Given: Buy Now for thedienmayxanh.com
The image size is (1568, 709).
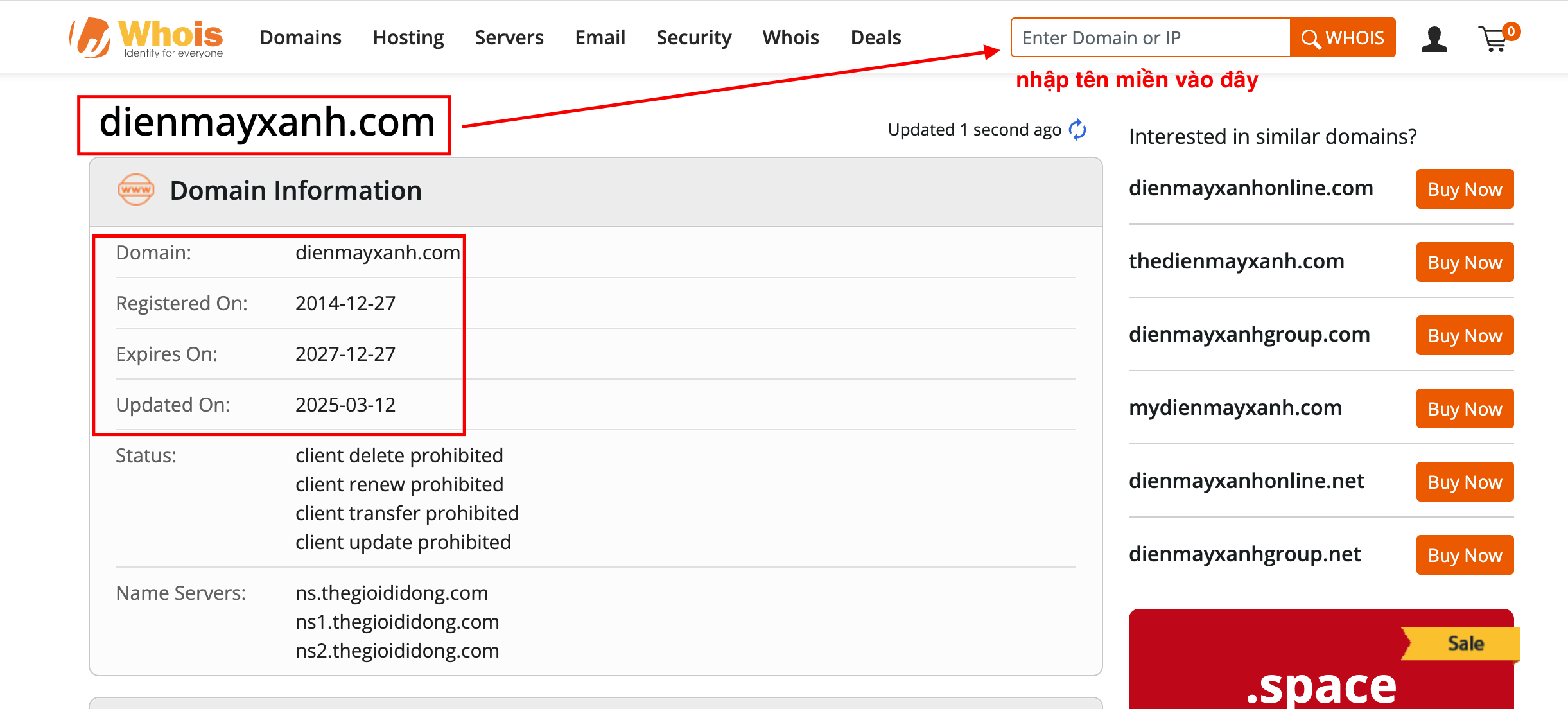Looking at the screenshot, I should point(1465,262).
